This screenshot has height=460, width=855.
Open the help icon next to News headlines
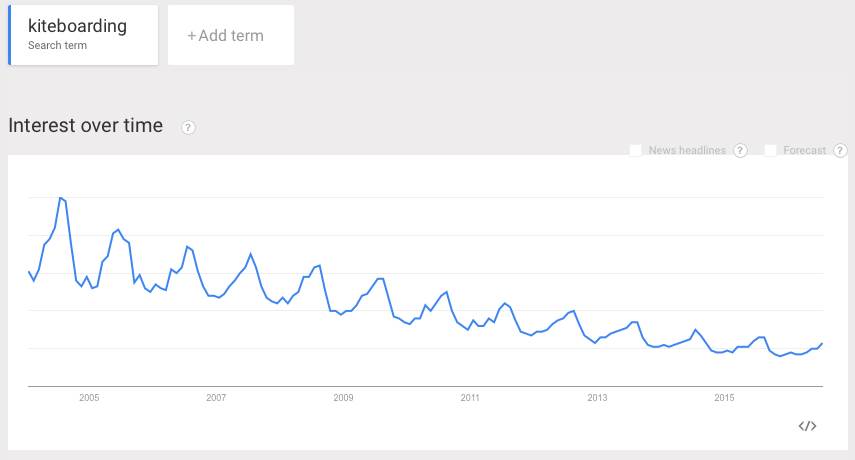[741, 151]
